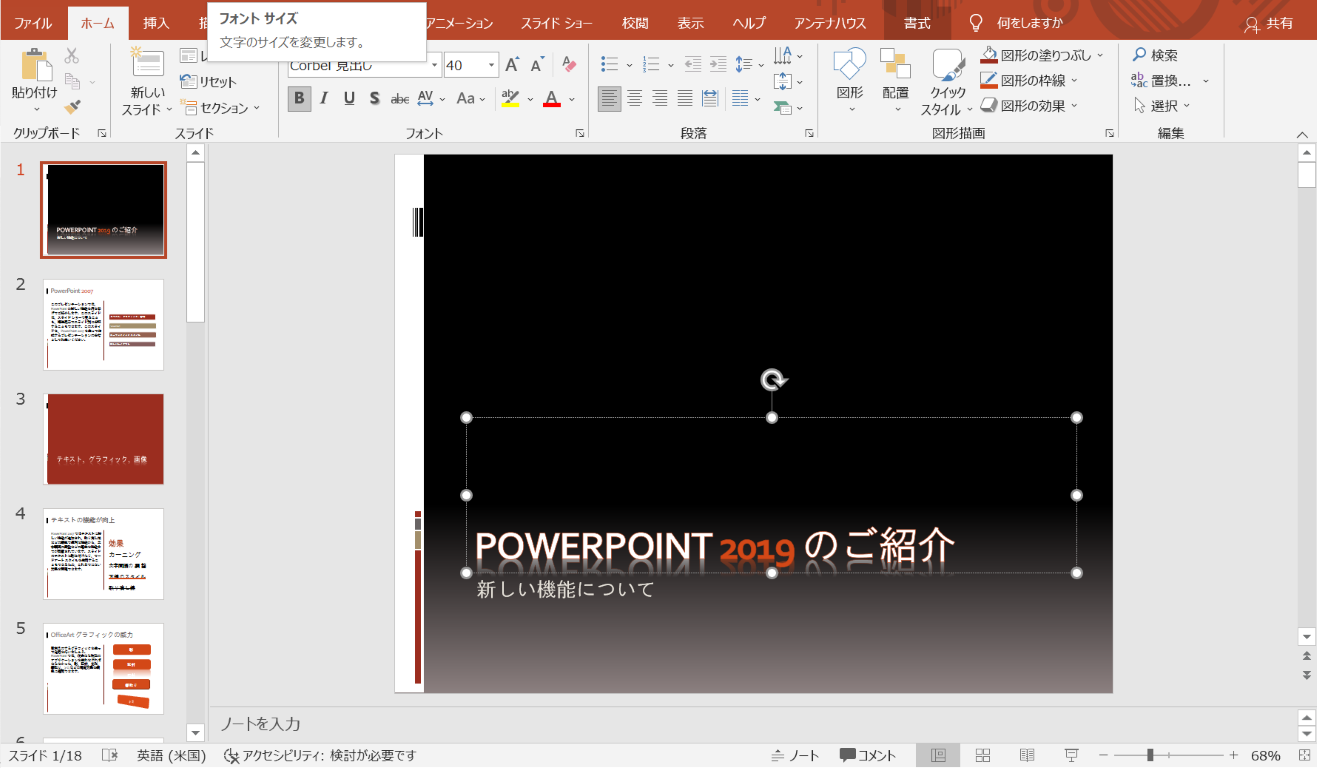The height and width of the screenshot is (768, 1317).
Task: Click the zoom slider handle
Action: coord(1150,755)
